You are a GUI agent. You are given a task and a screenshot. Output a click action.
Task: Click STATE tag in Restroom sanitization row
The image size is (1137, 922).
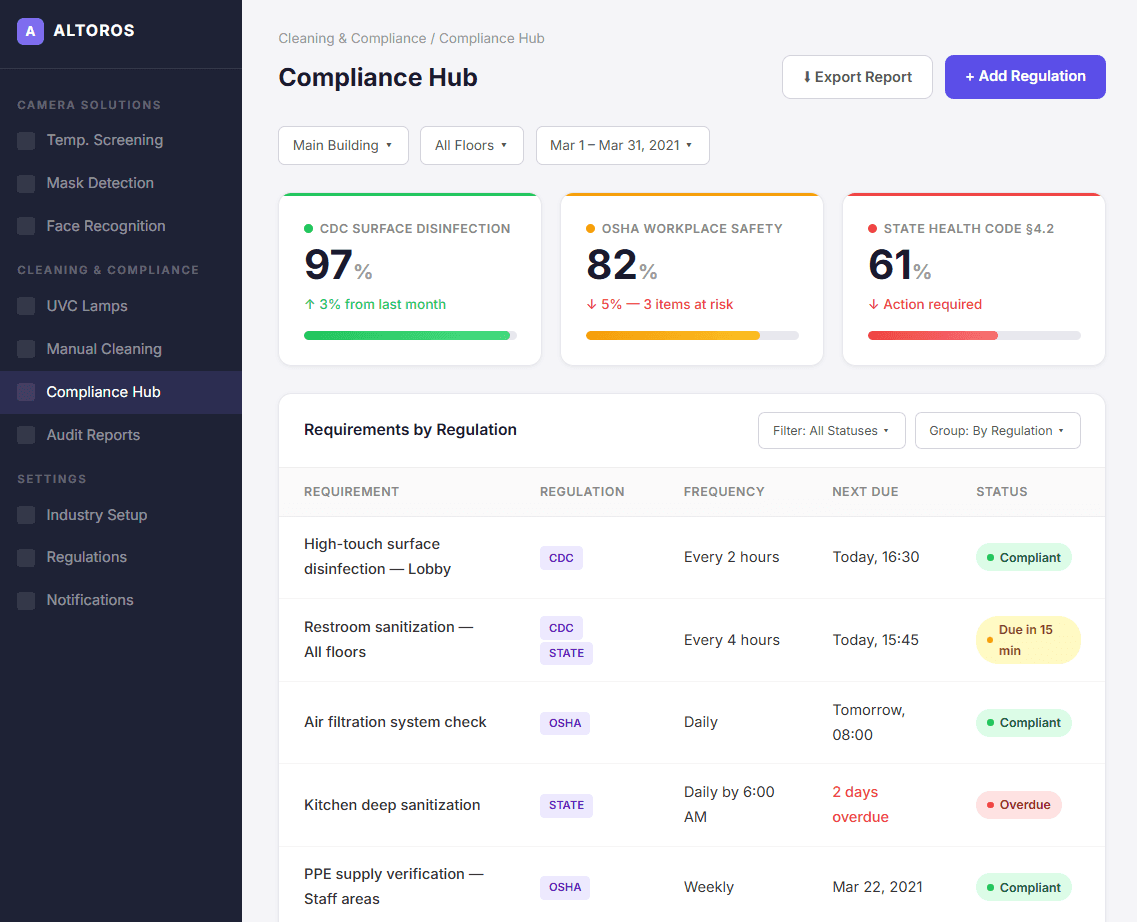click(x=566, y=653)
